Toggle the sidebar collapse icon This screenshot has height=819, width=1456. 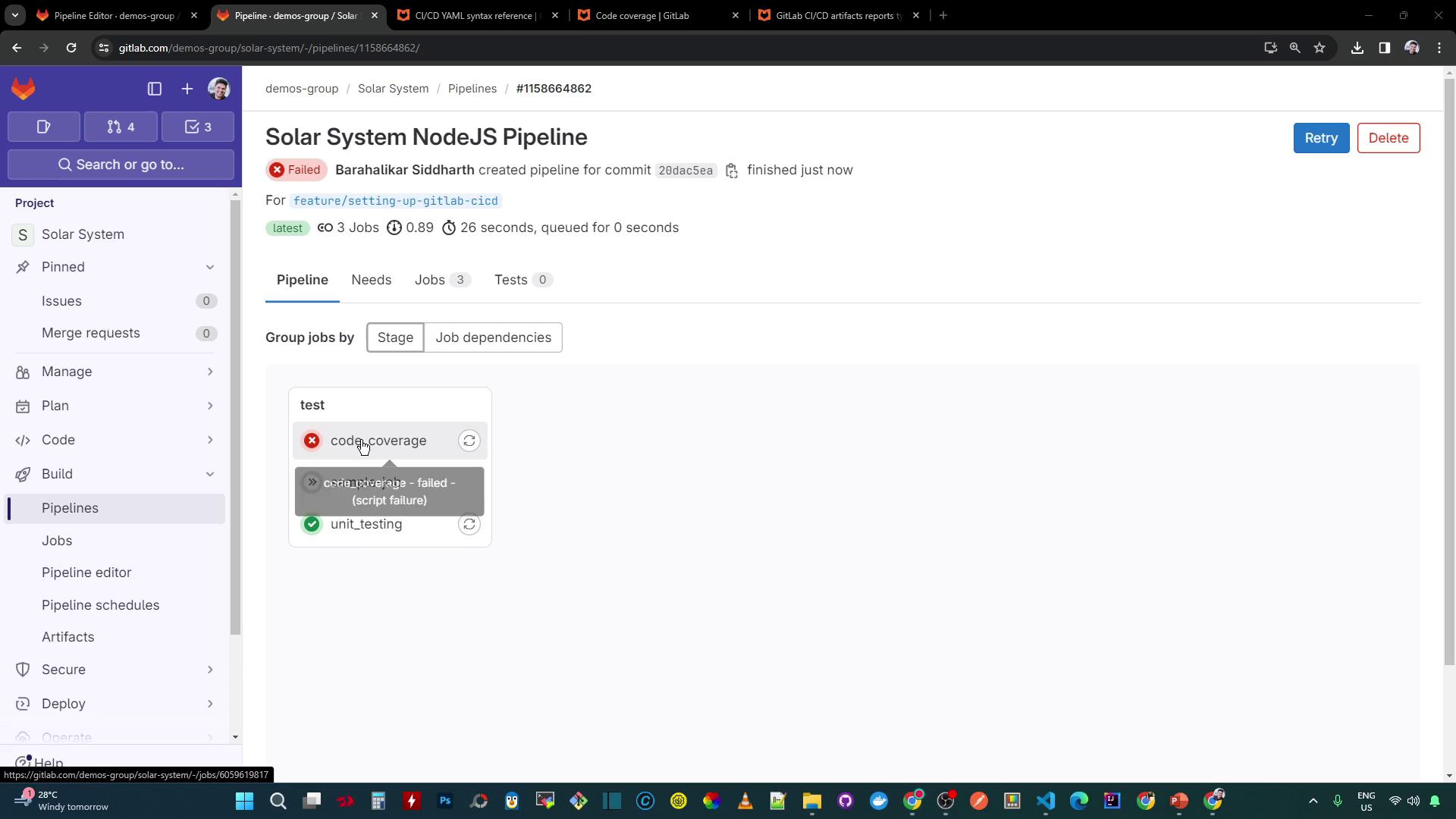point(155,89)
